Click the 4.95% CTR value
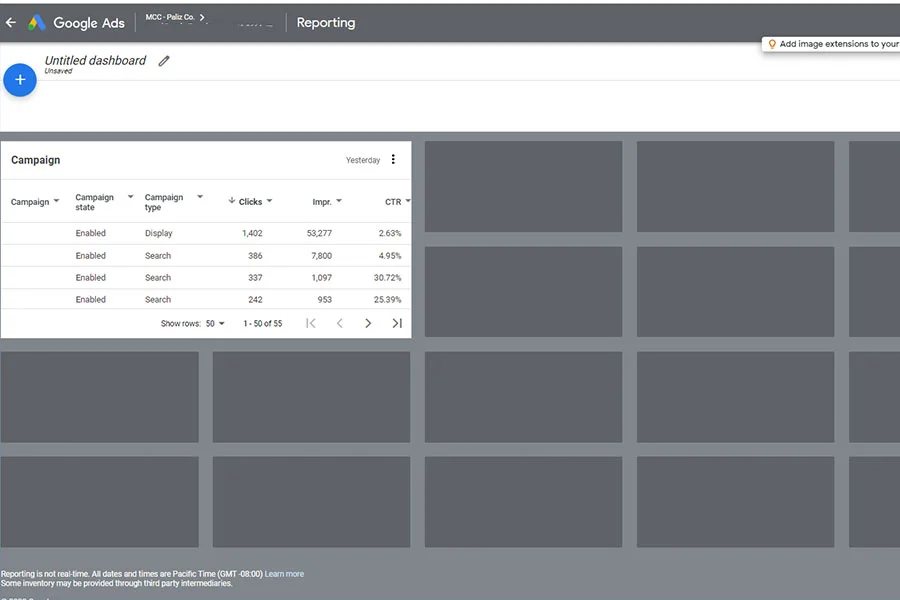This screenshot has height=600, width=900. pos(390,256)
